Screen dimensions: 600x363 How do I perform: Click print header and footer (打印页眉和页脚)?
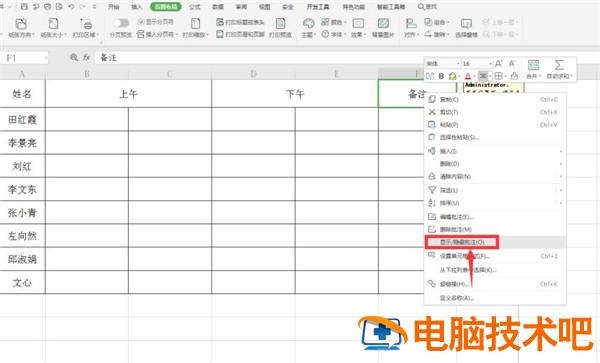click(x=240, y=34)
